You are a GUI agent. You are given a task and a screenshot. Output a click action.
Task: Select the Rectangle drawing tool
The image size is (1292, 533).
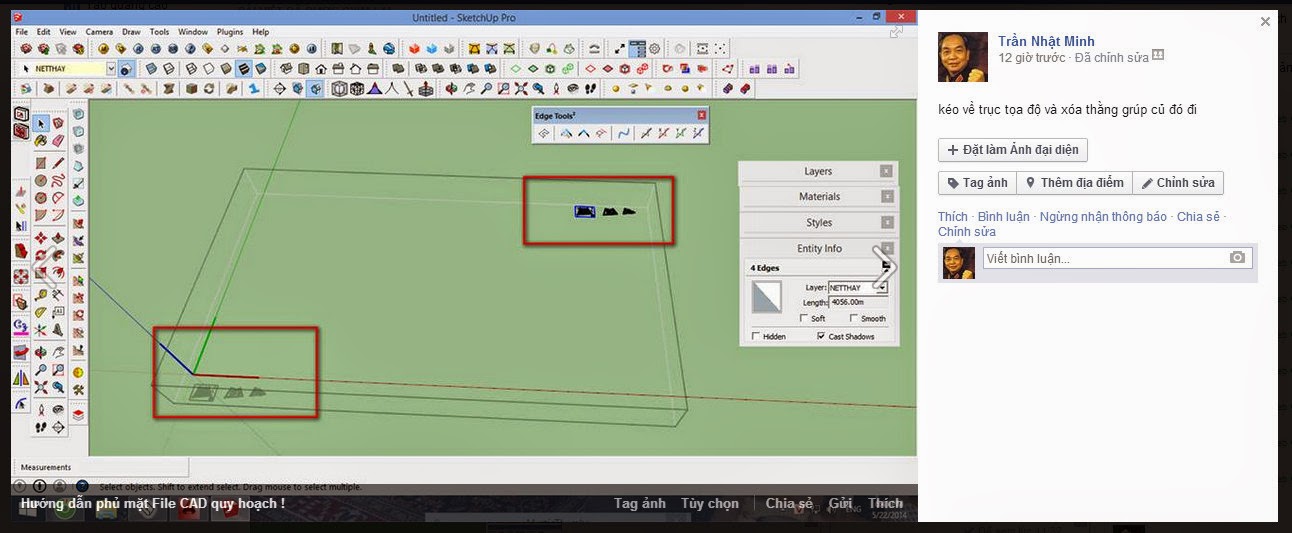coord(41,163)
